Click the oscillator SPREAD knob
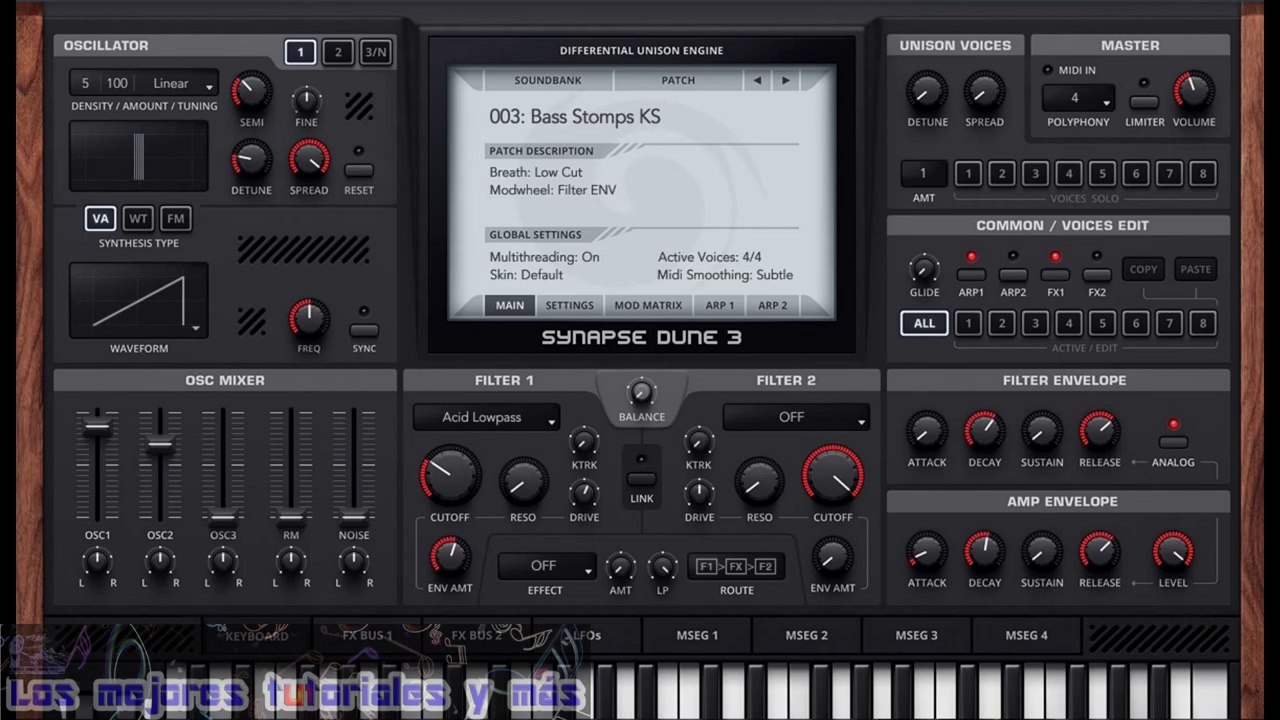This screenshot has height=720, width=1280. [x=309, y=160]
